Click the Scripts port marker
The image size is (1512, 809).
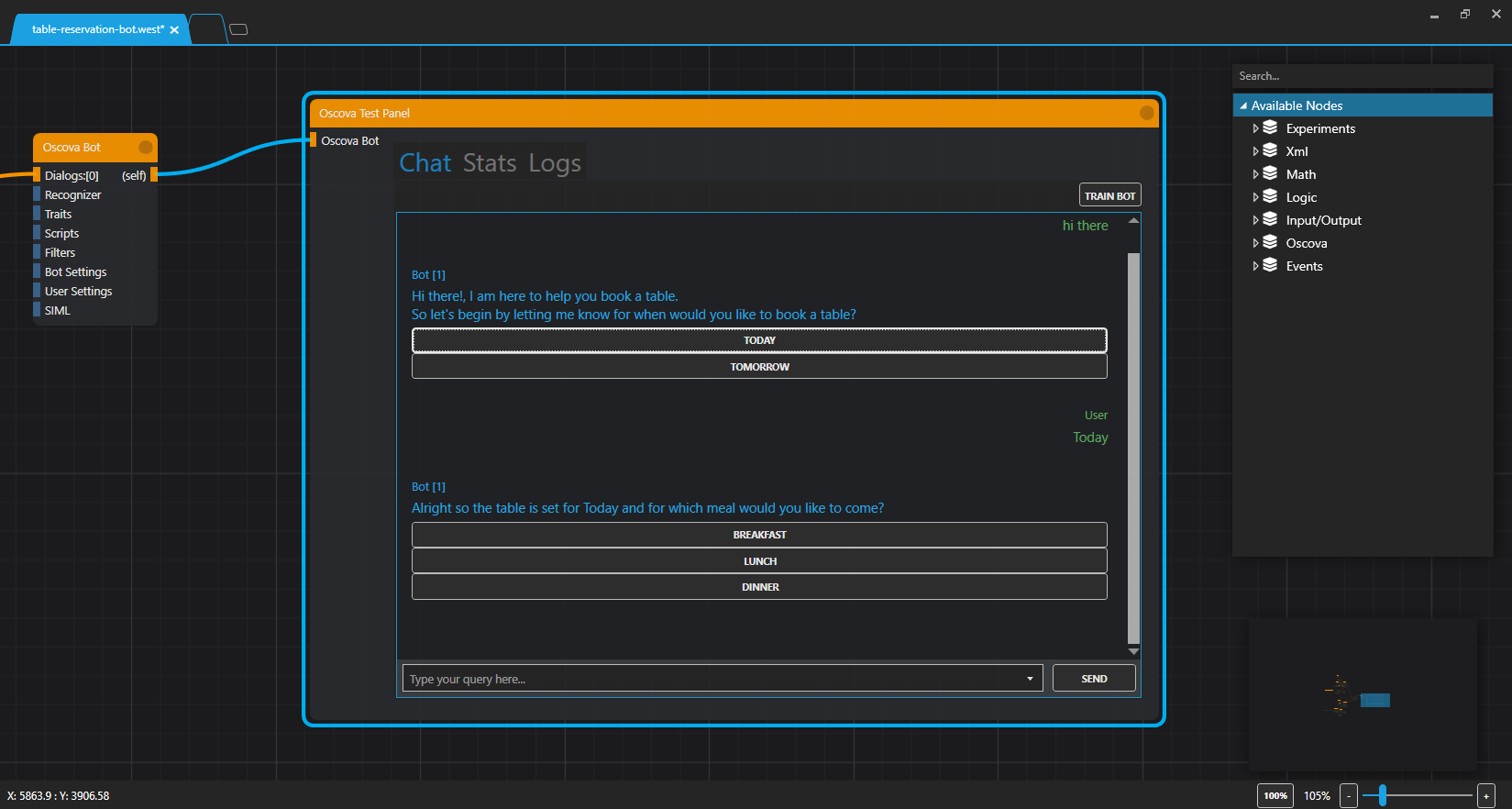tap(37, 233)
